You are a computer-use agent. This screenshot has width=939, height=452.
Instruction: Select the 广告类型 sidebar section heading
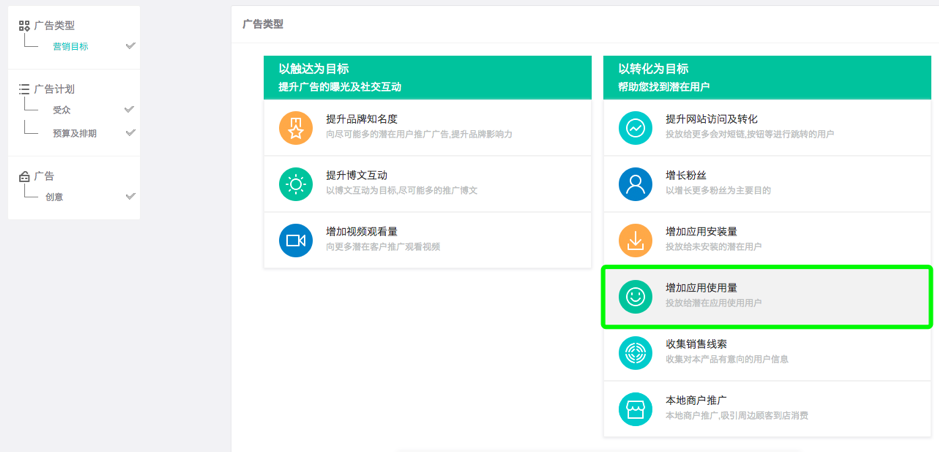(x=54, y=26)
